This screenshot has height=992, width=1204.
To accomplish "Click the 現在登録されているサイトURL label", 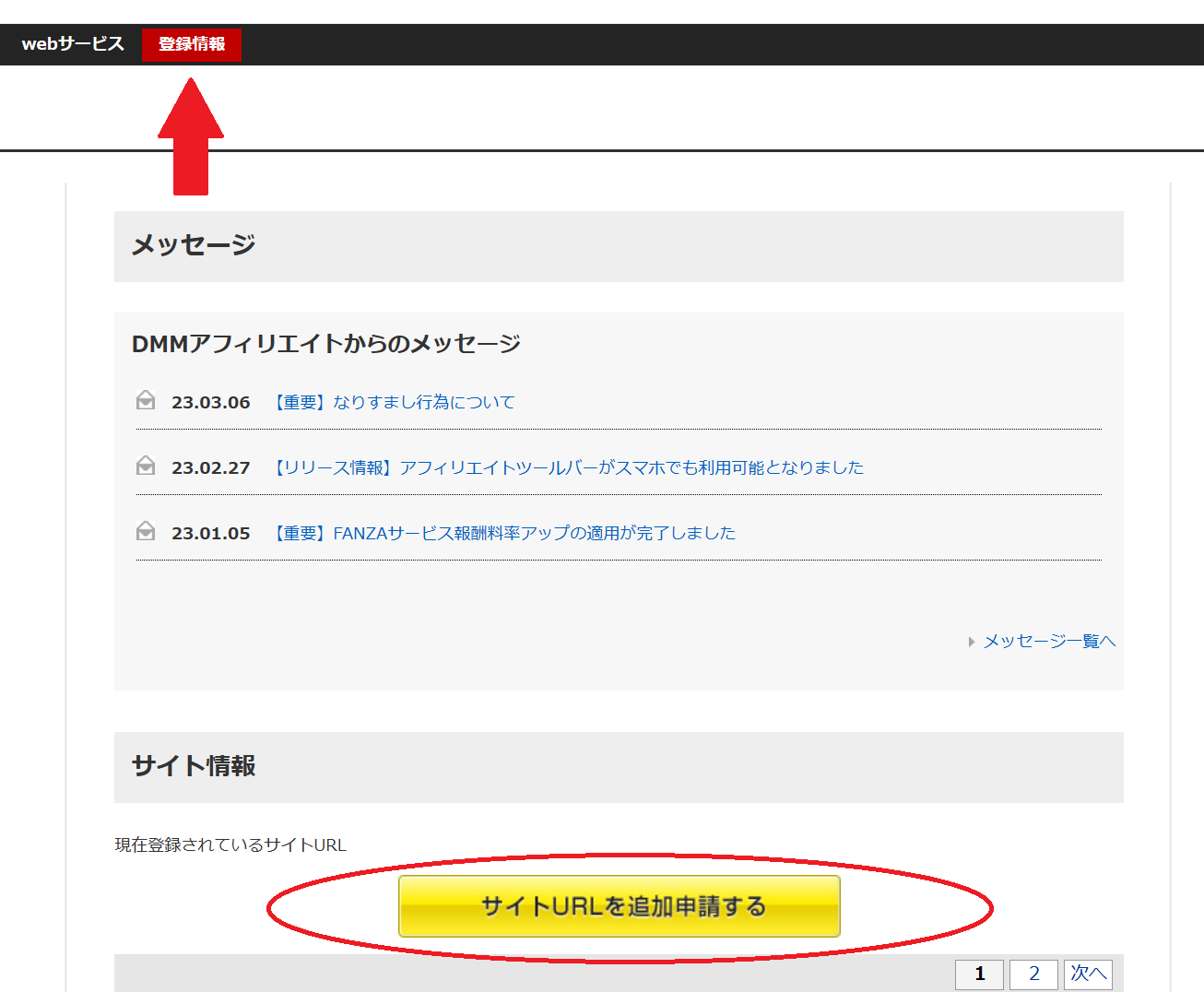I will [x=230, y=845].
